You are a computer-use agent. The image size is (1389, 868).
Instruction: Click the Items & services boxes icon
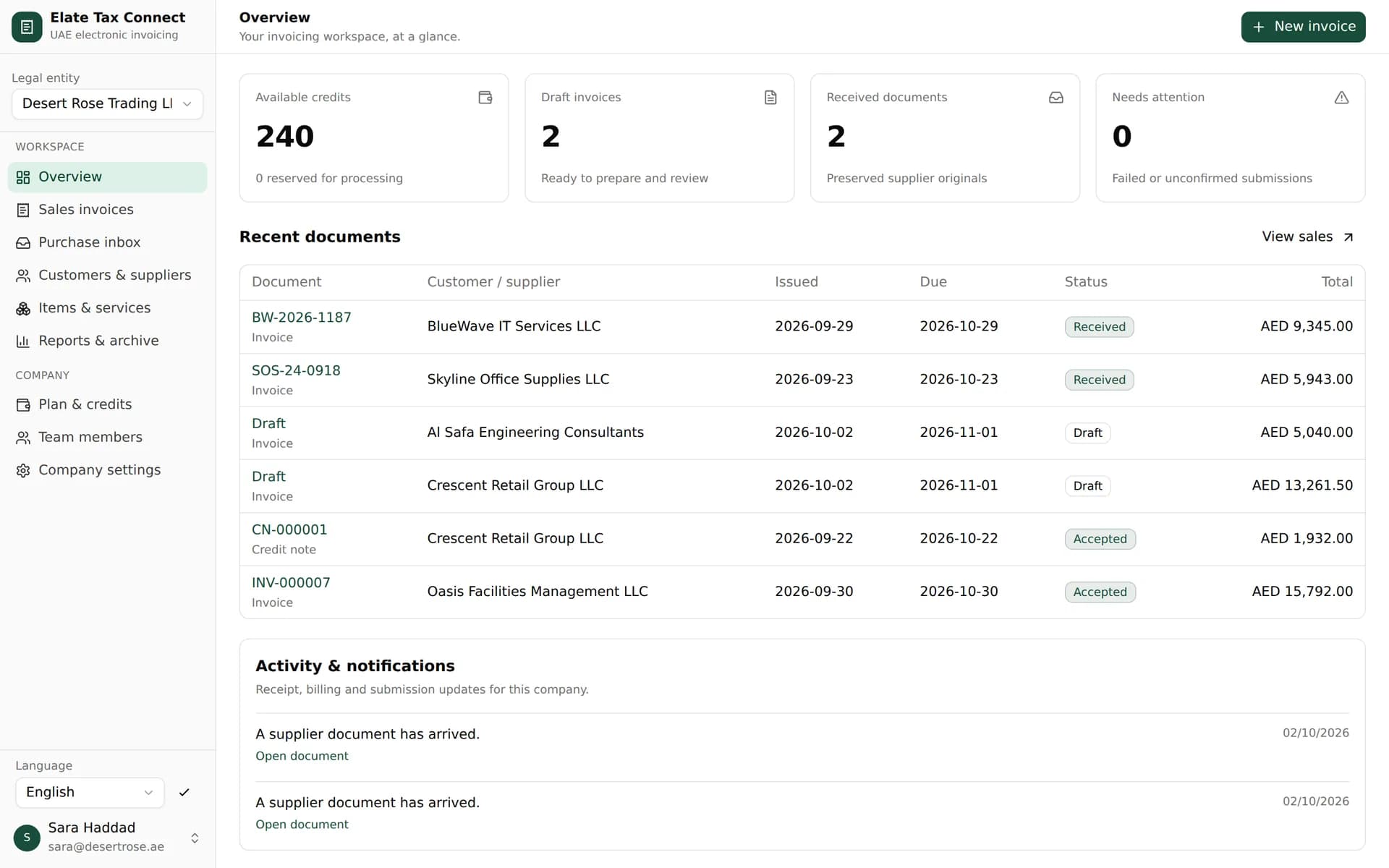pos(23,308)
